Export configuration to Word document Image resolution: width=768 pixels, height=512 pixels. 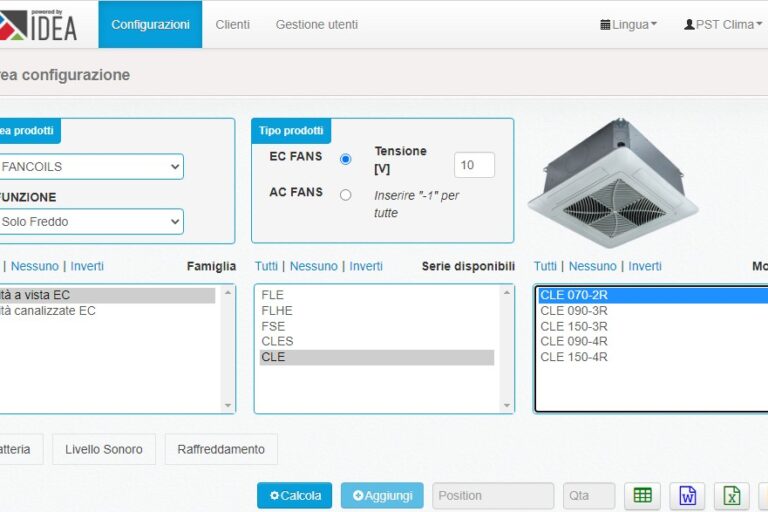pyautogui.click(x=687, y=495)
